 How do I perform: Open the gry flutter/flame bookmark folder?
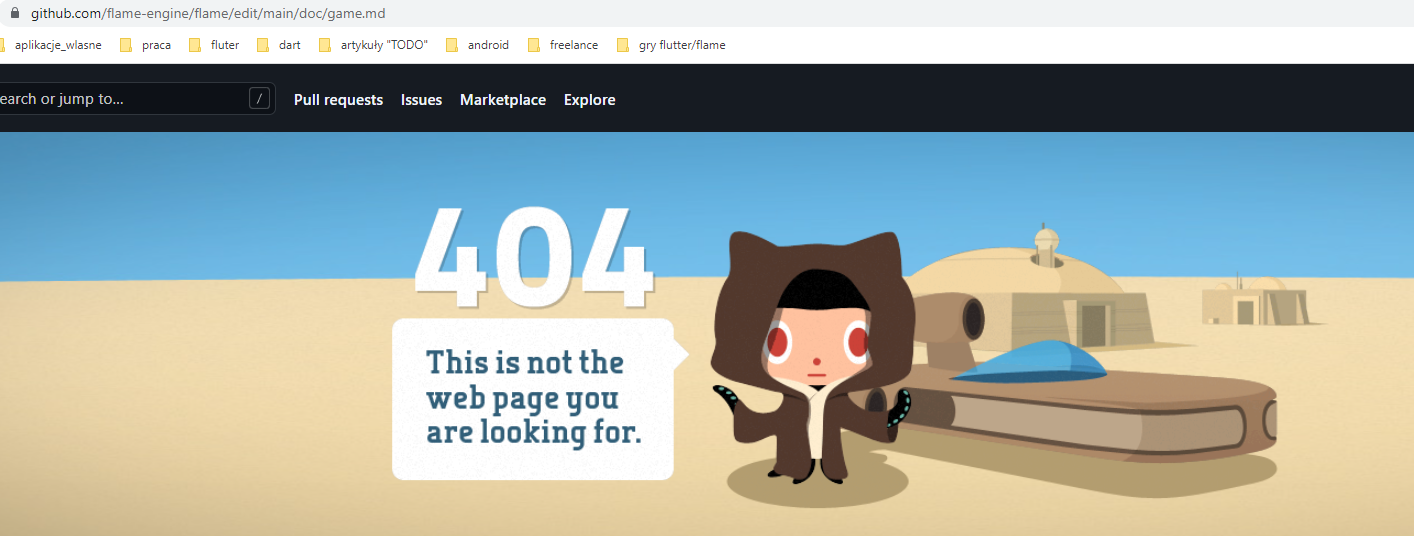point(671,45)
